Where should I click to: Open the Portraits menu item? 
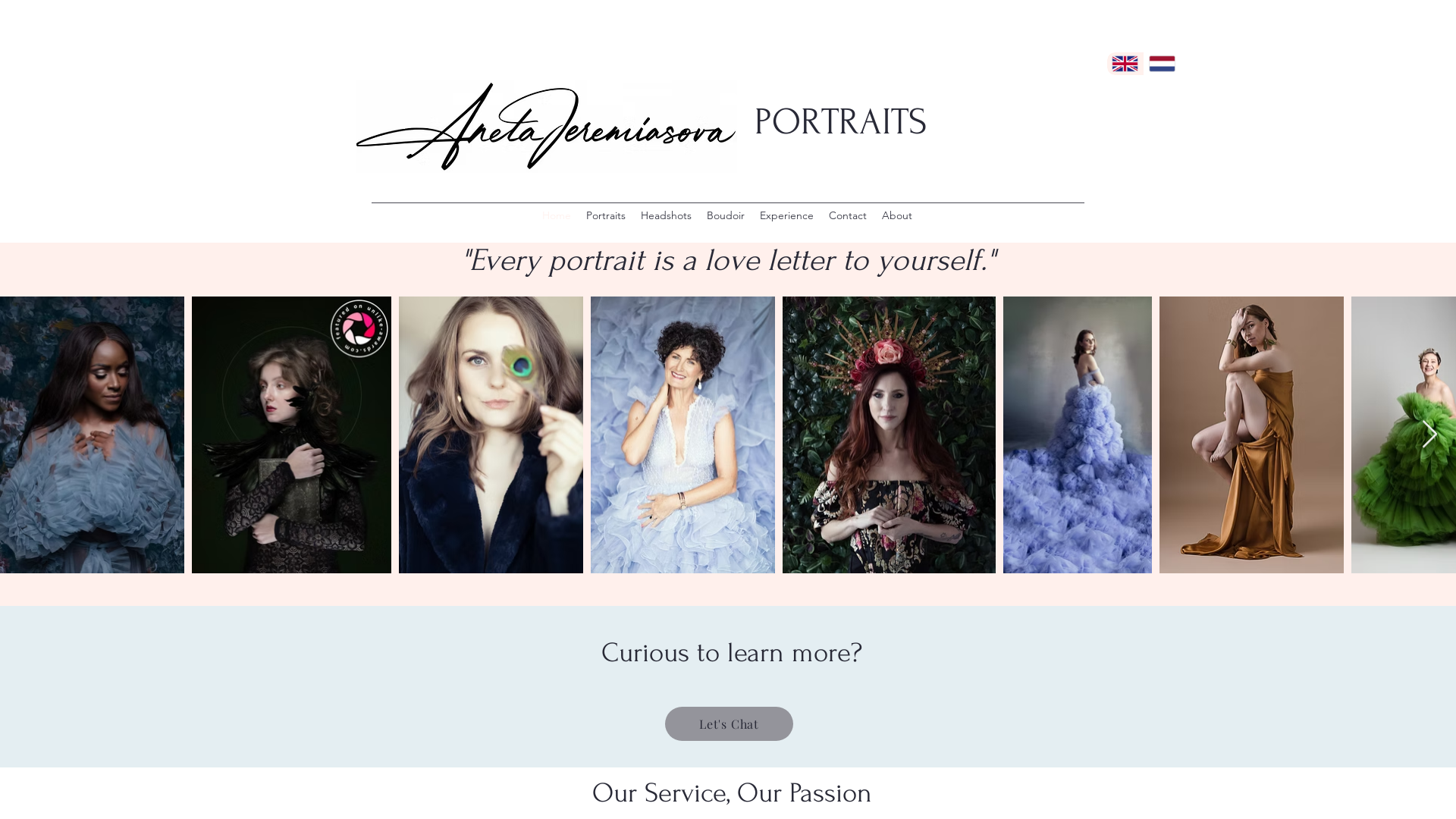606,215
